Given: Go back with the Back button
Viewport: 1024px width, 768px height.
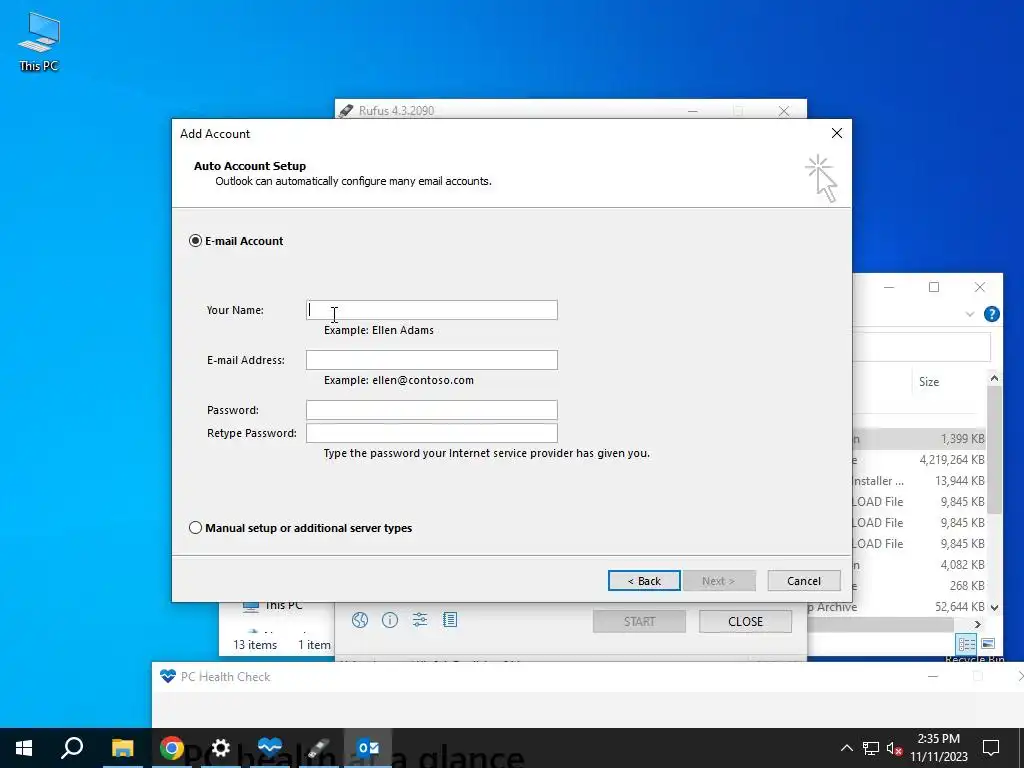Looking at the screenshot, I should [x=644, y=581].
